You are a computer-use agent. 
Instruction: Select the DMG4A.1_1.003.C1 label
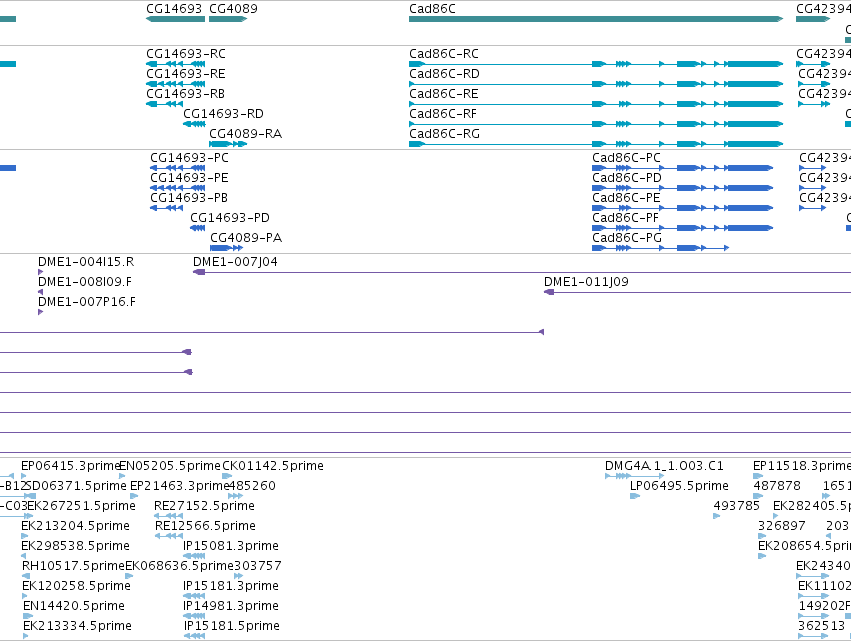664,466
